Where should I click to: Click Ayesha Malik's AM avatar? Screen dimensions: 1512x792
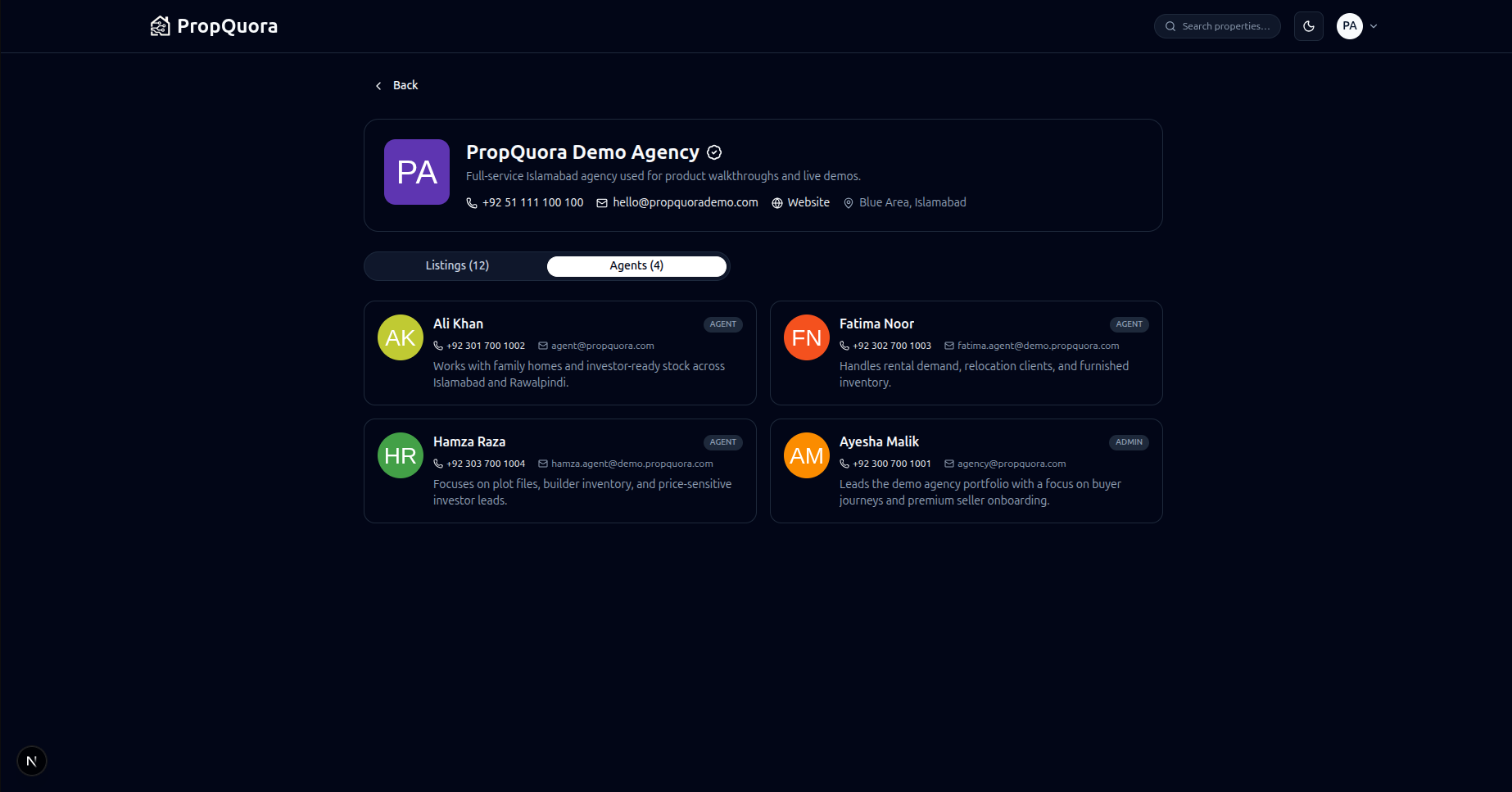coord(807,455)
